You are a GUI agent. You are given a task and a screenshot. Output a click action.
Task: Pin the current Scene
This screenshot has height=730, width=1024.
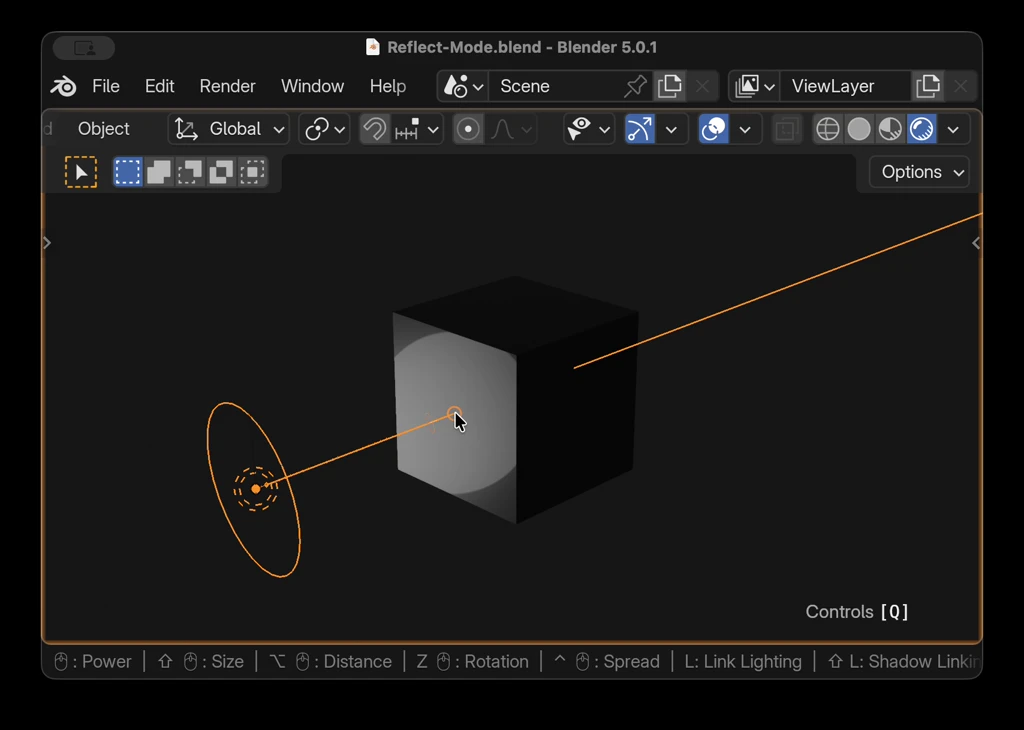tap(635, 87)
